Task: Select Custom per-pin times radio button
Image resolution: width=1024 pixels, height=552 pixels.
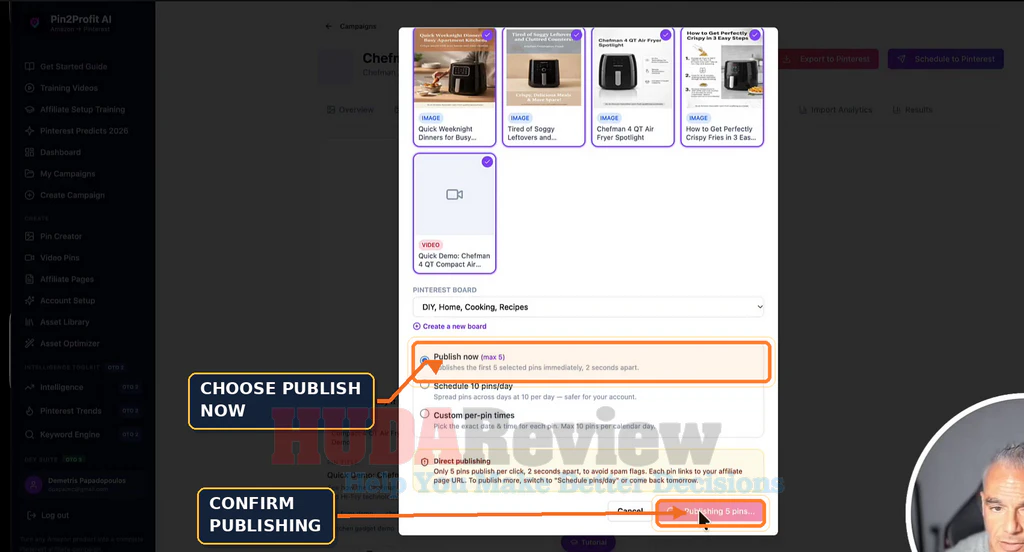Action: pos(424,414)
